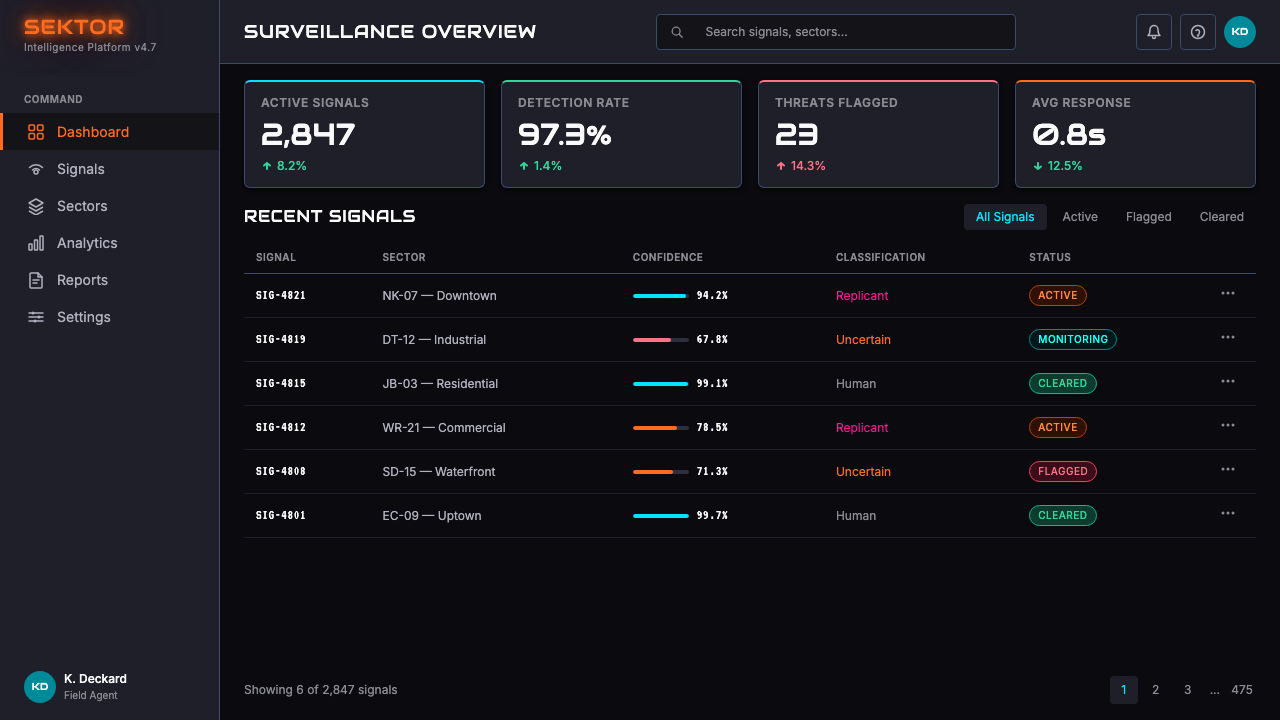Image resolution: width=1280 pixels, height=720 pixels.
Task: Open Reports in the sidebar menu
Action: coord(110,280)
